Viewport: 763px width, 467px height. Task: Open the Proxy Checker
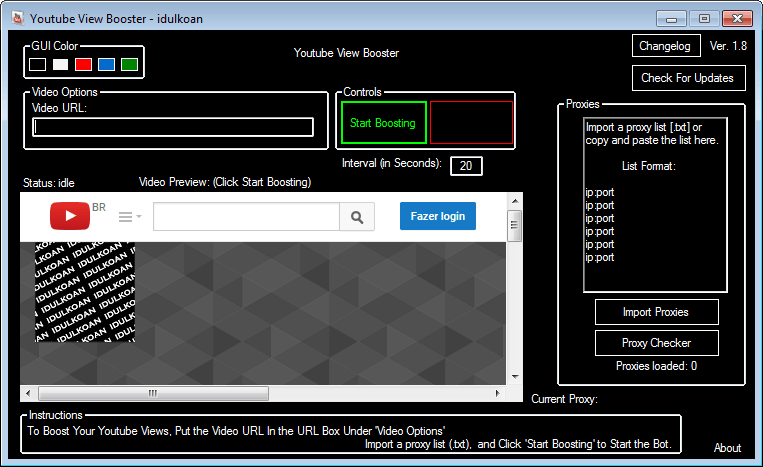656,343
